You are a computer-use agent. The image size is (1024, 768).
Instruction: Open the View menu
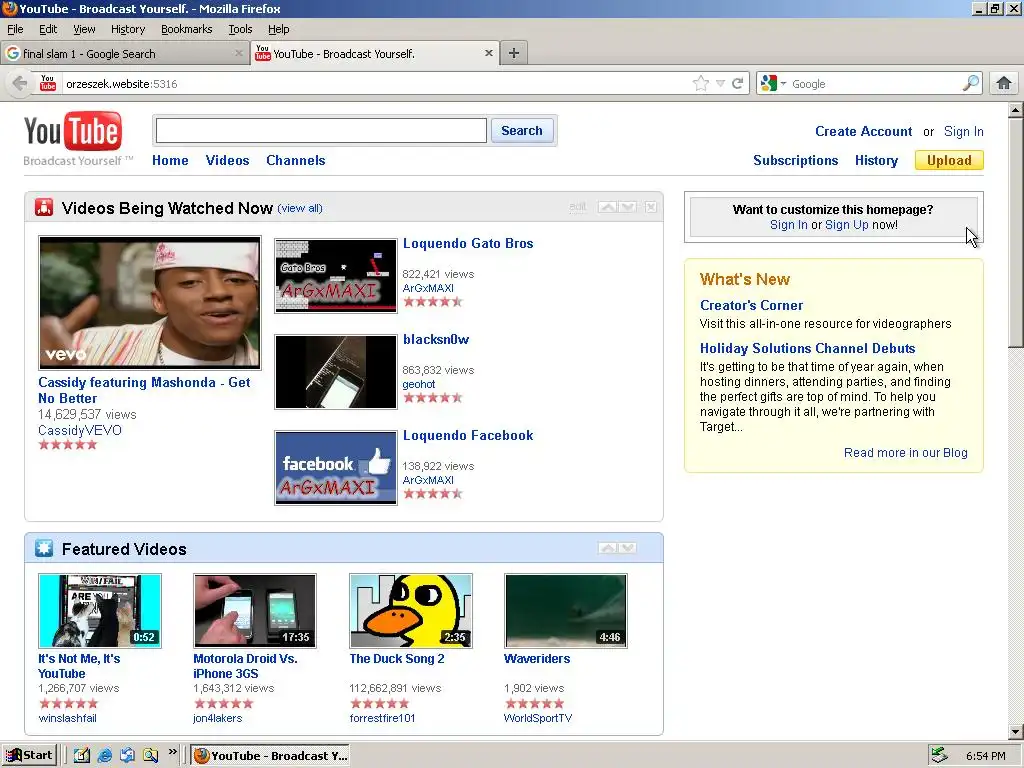84,29
